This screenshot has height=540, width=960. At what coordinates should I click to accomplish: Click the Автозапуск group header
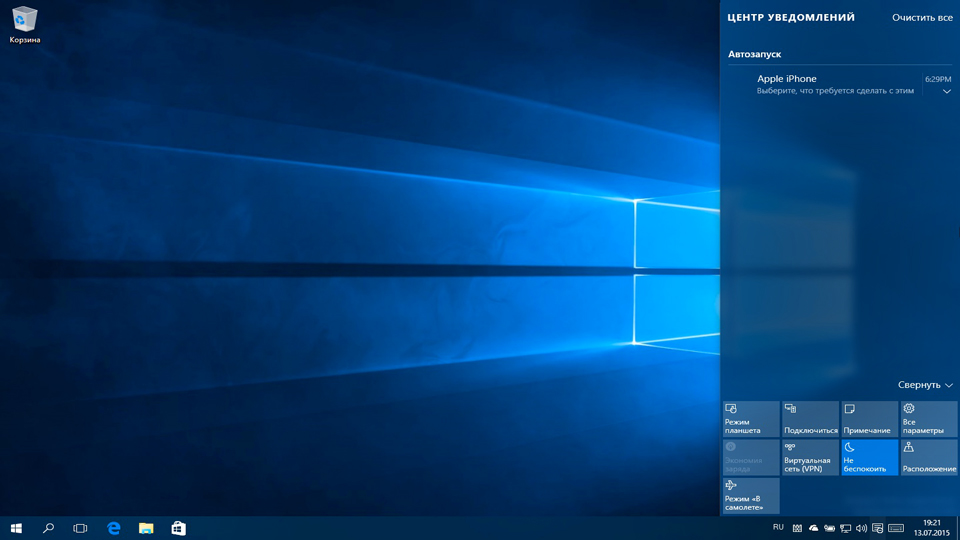tap(754, 54)
